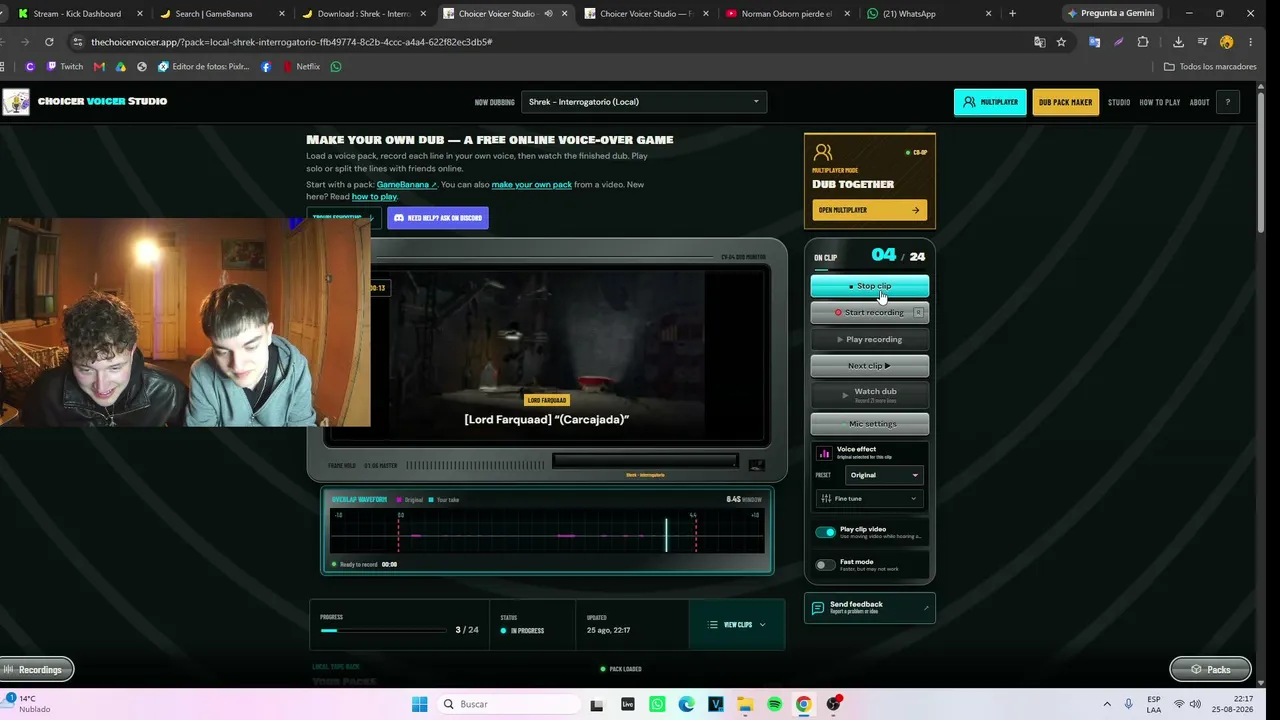Click the clip progress bar
The image size is (1280, 720).
[x=383, y=631]
